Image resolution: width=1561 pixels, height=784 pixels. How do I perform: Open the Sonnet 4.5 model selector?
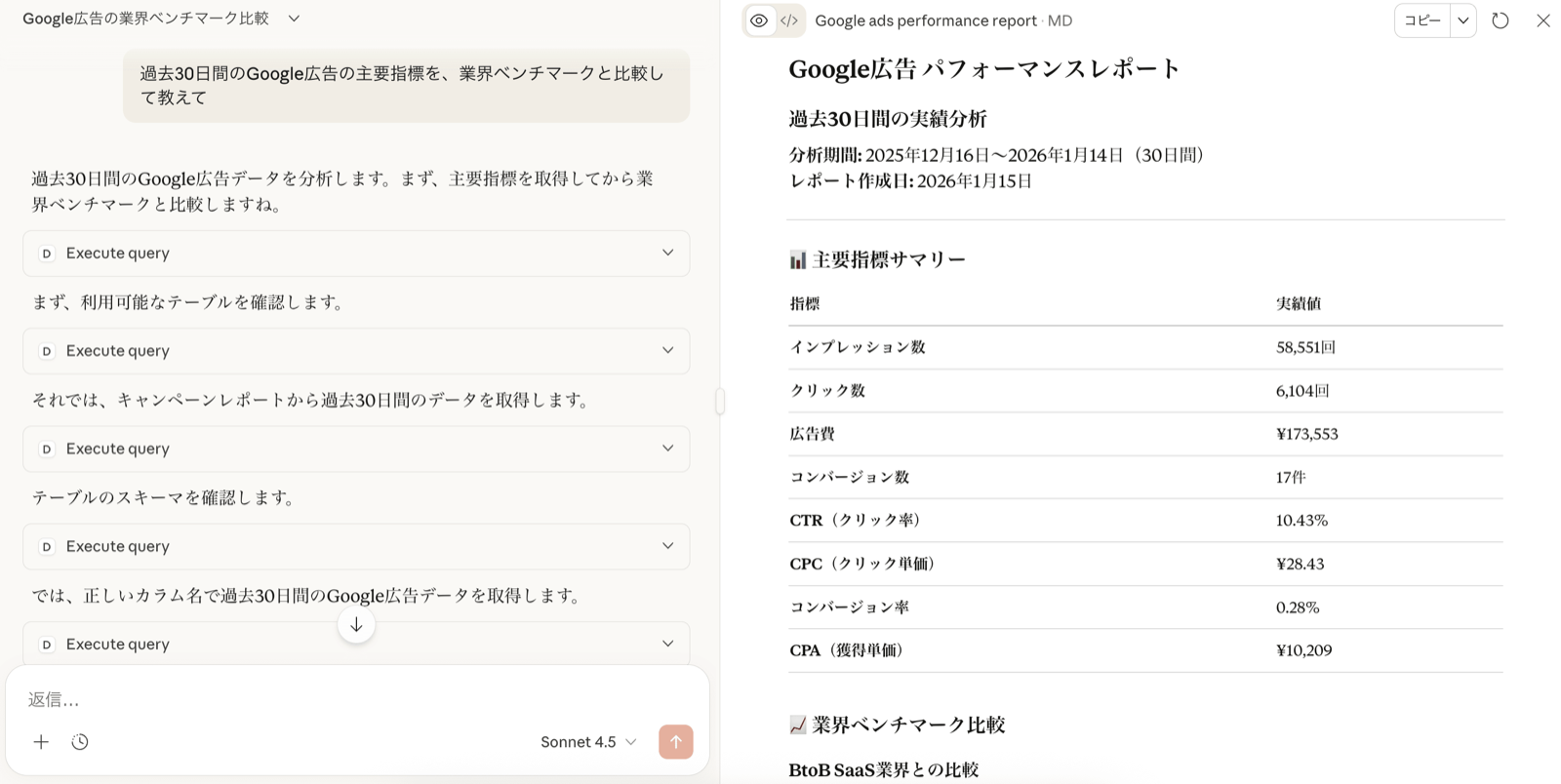588,742
